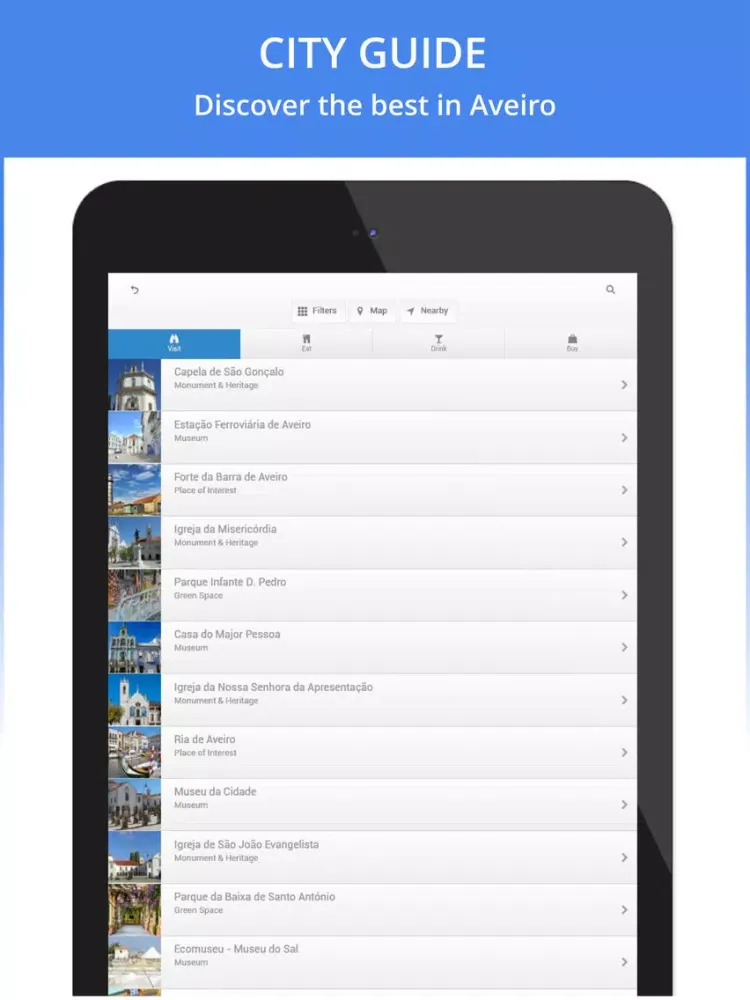Show places on the Map
Screen dimensions: 750x1000
pyautogui.click(x=372, y=311)
